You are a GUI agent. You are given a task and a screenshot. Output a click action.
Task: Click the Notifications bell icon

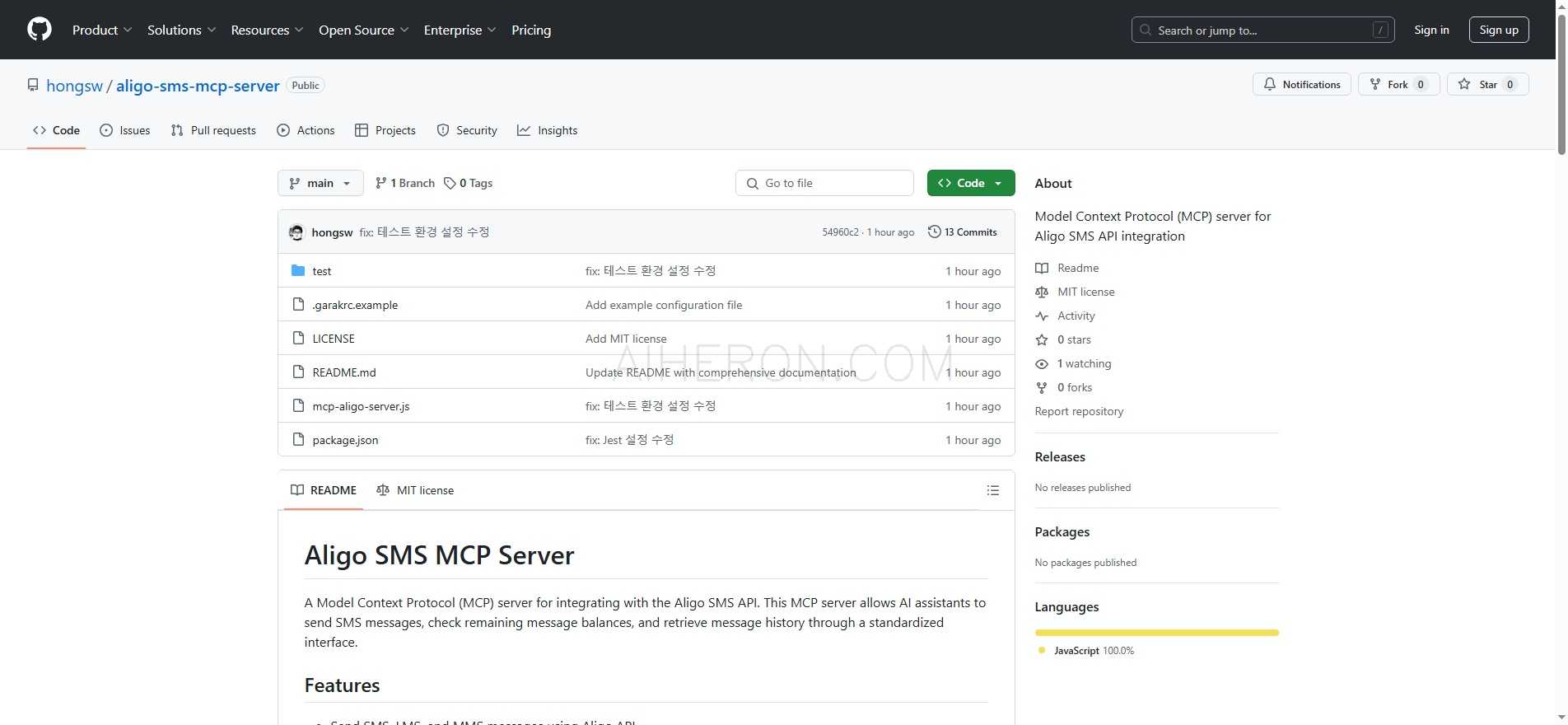[1270, 84]
